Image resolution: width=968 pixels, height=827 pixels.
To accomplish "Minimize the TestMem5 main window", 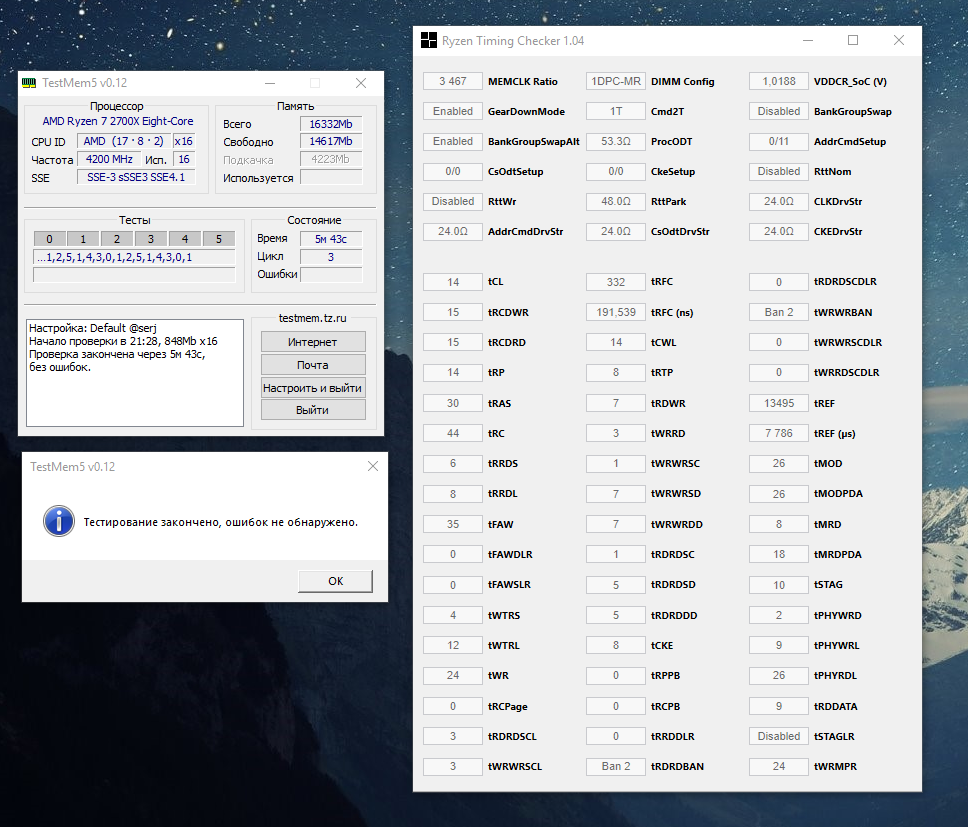I will tap(270, 83).
